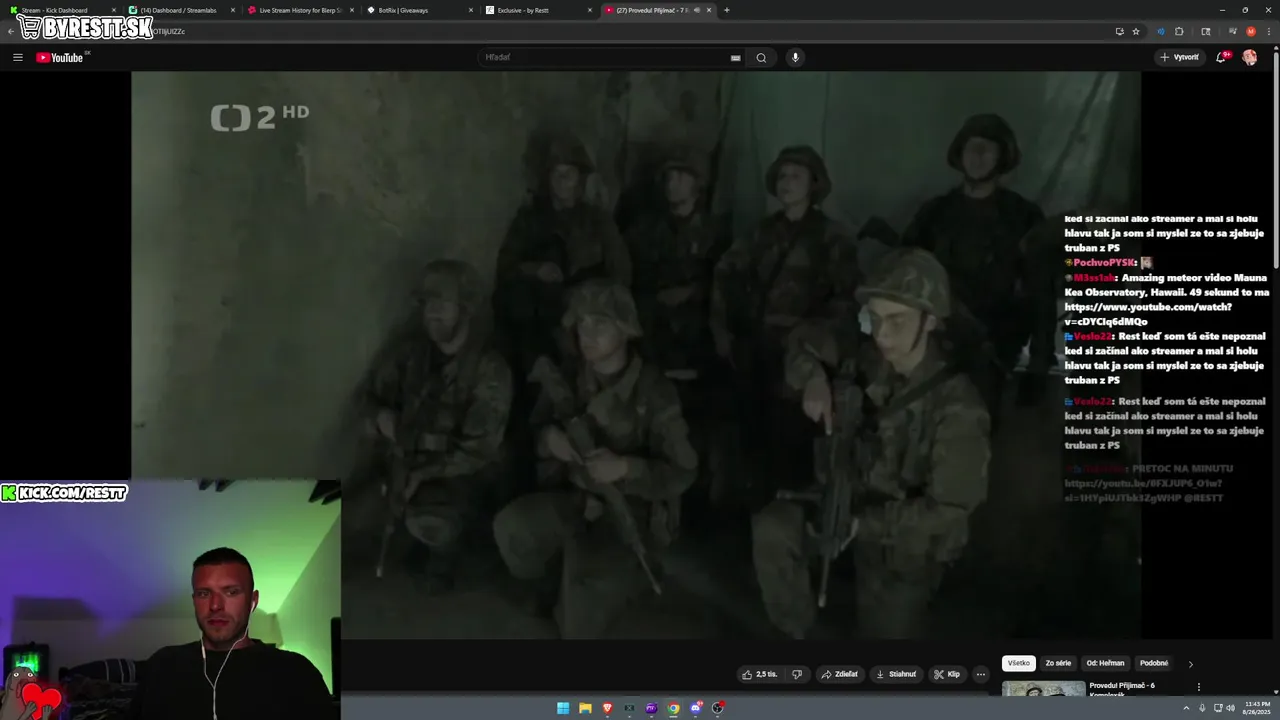
Task: Open the on-screen keyboard icon in search
Action: [x=736, y=58]
